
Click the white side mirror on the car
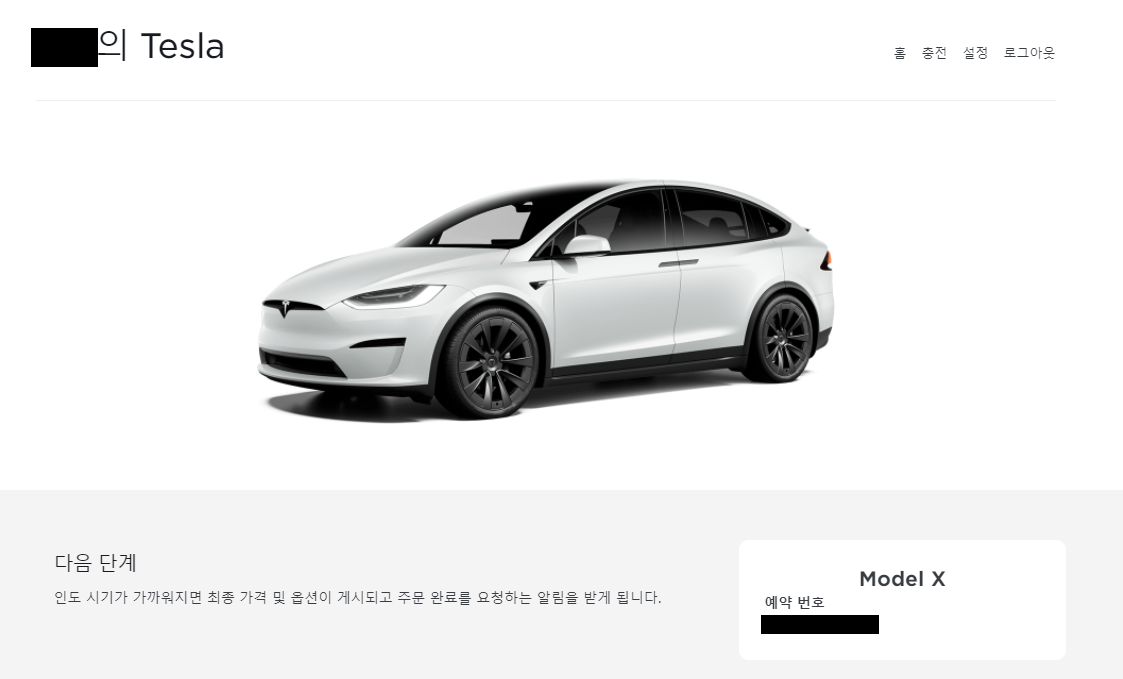pos(587,245)
